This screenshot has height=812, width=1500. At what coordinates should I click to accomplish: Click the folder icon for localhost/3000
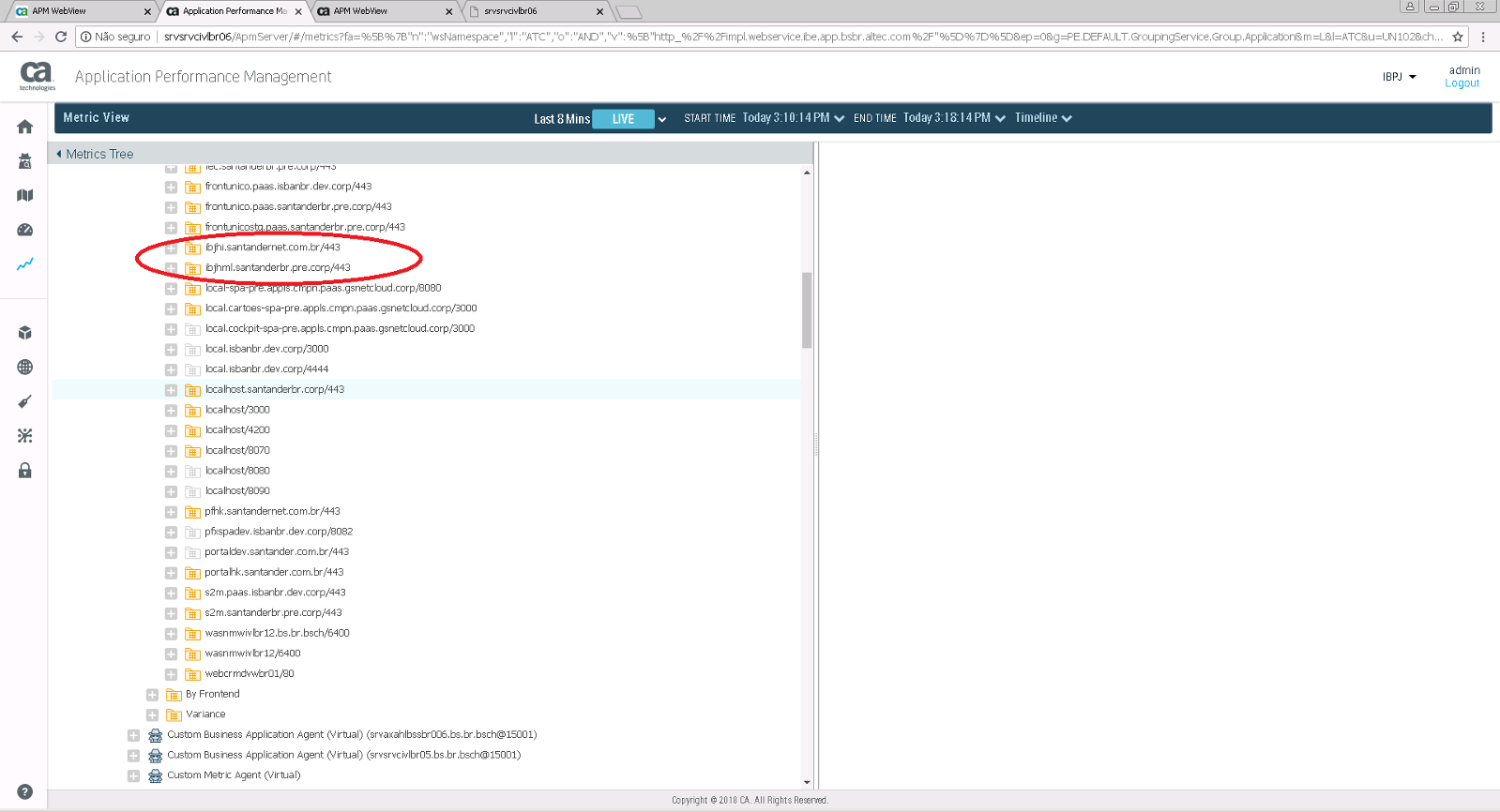192,410
